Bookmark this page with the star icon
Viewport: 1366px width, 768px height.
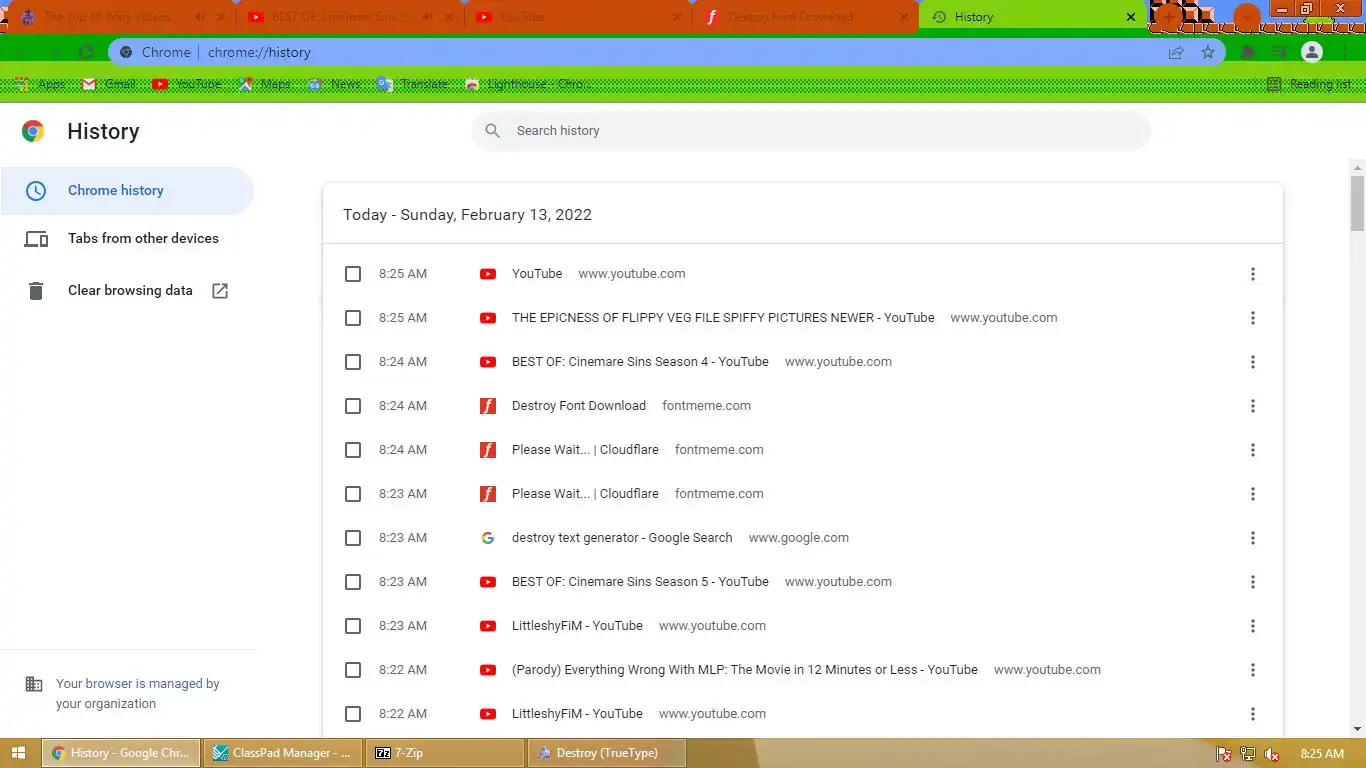[x=1208, y=52]
